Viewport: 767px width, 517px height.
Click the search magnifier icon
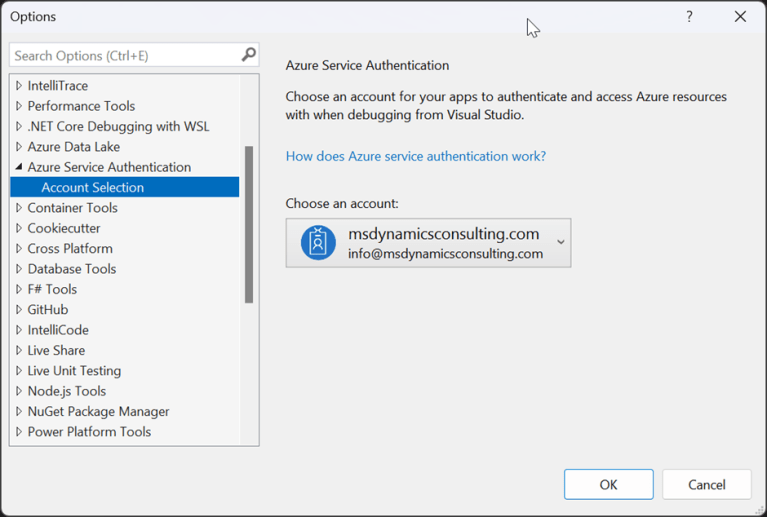click(248, 54)
